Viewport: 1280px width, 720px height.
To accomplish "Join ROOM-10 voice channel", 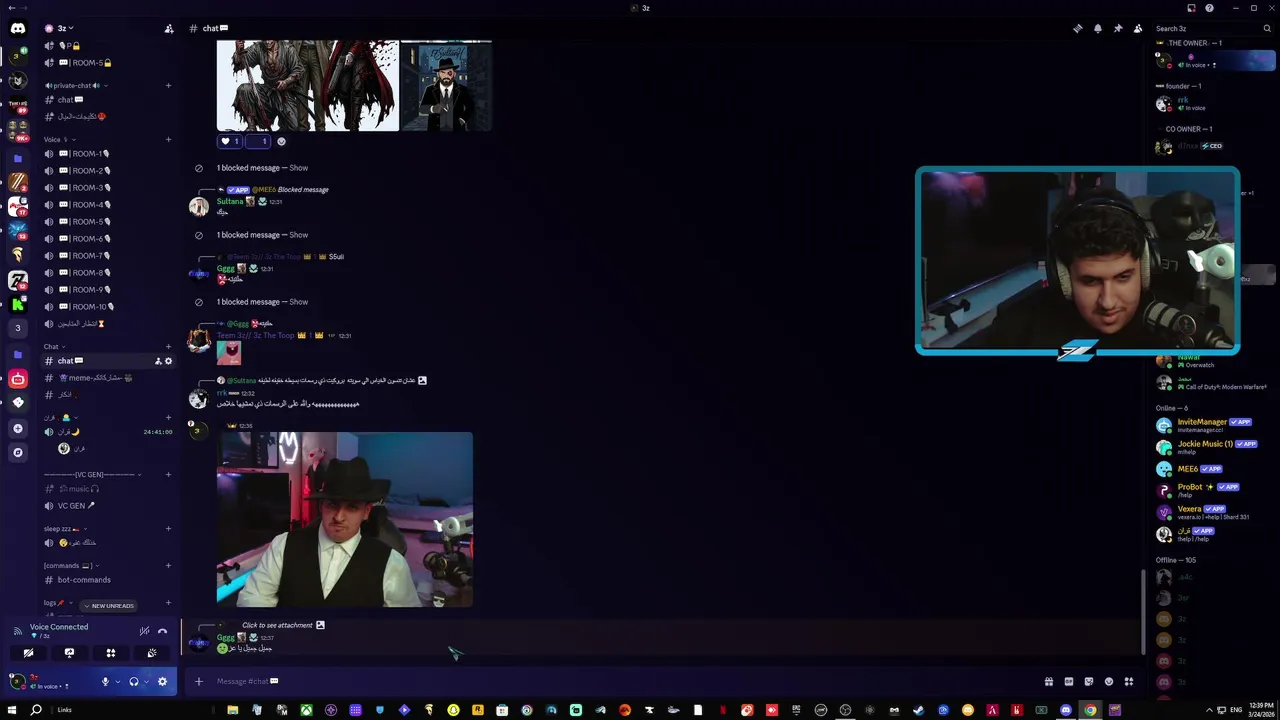I will tap(108, 306).
